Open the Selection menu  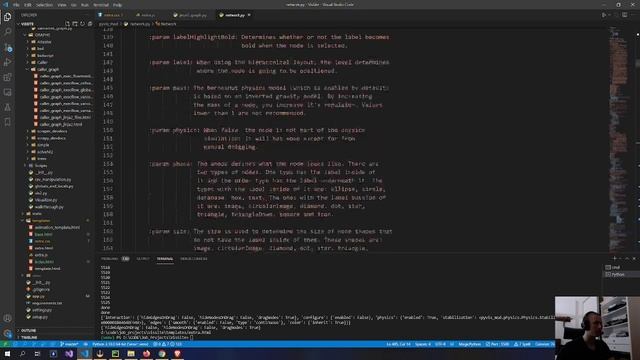click(x=44, y=5)
